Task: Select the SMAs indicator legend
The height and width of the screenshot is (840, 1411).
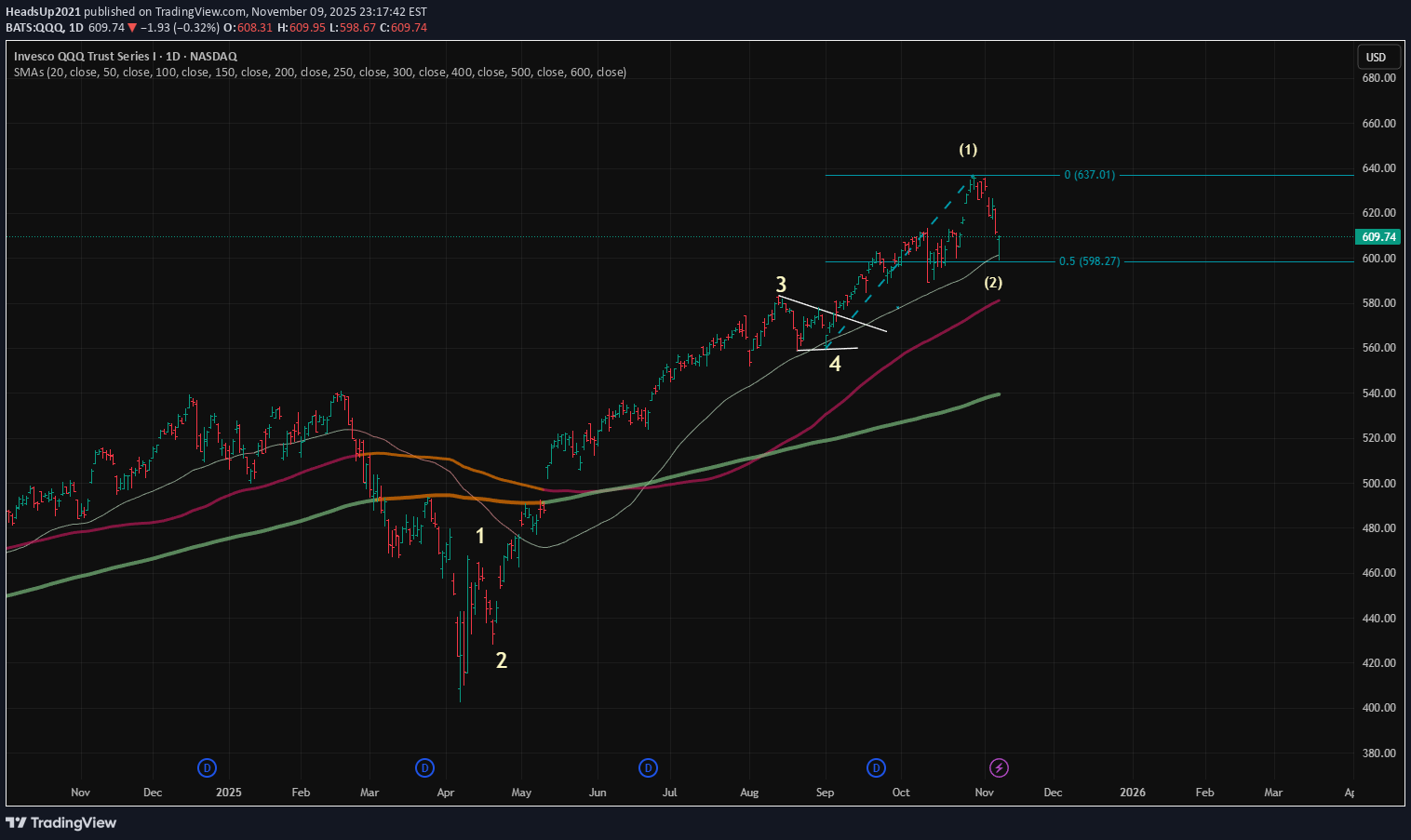Action: (x=320, y=72)
